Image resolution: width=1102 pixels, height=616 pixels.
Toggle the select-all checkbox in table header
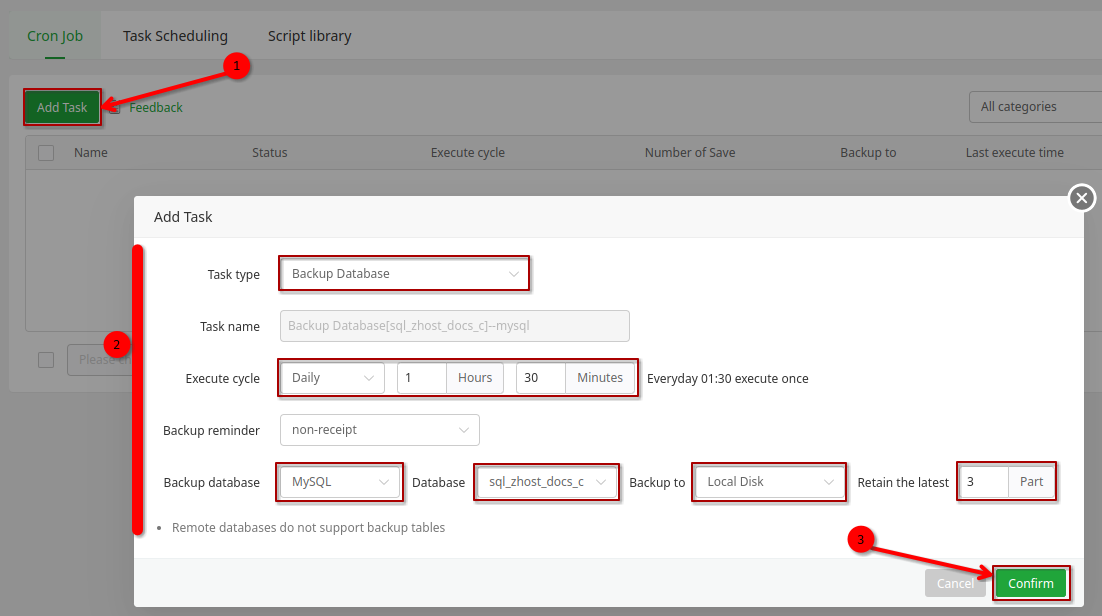coord(46,153)
